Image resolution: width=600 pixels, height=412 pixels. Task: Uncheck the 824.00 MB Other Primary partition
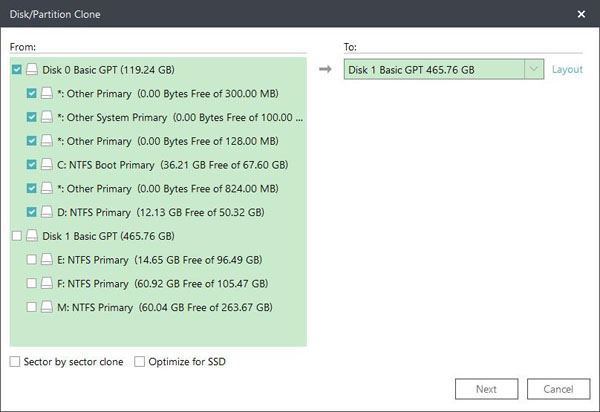tap(33, 189)
